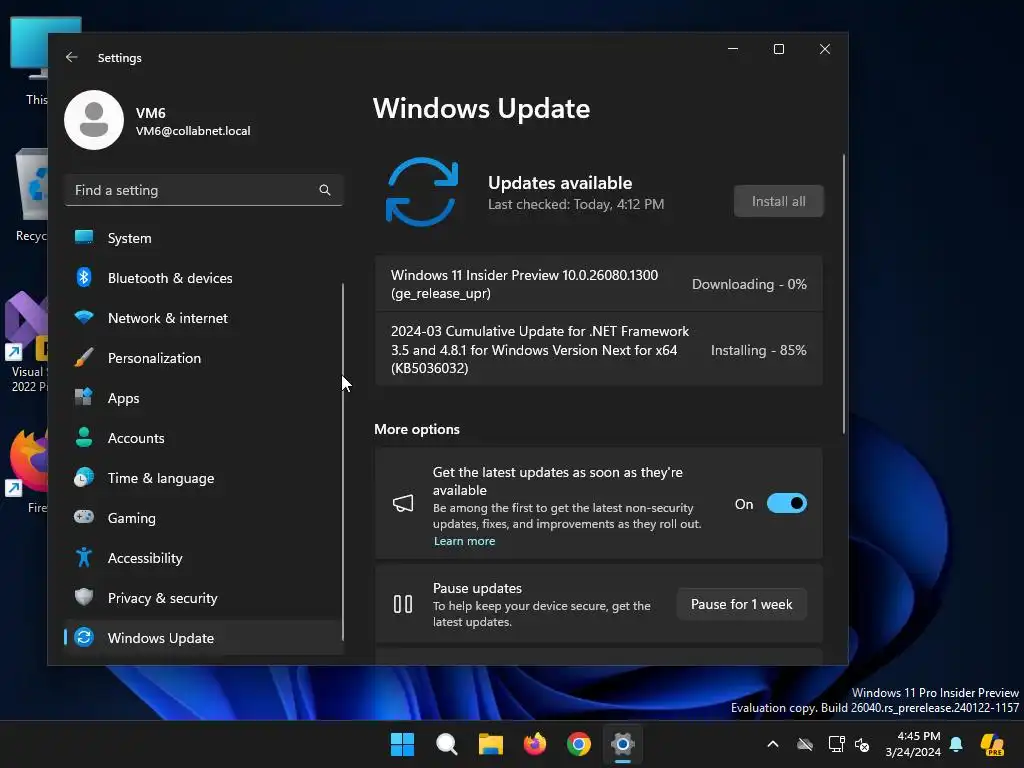Show hidden icons tray chevron
This screenshot has height=768, width=1024.
coord(773,744)
